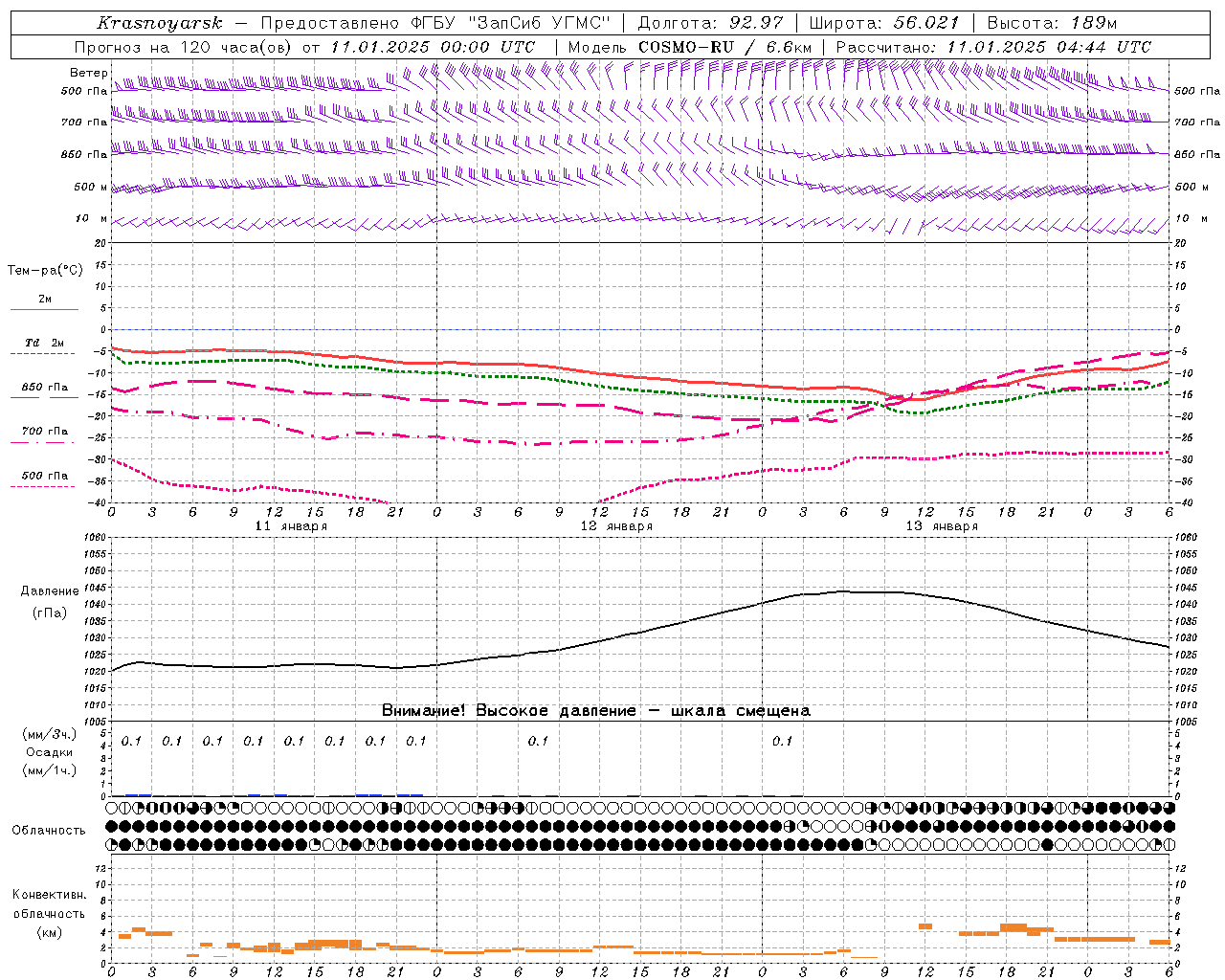Click the '(мм/1ч.)' precipitation unit label
The height and width of the screenshot is (980, 1225).
point(50,770)
